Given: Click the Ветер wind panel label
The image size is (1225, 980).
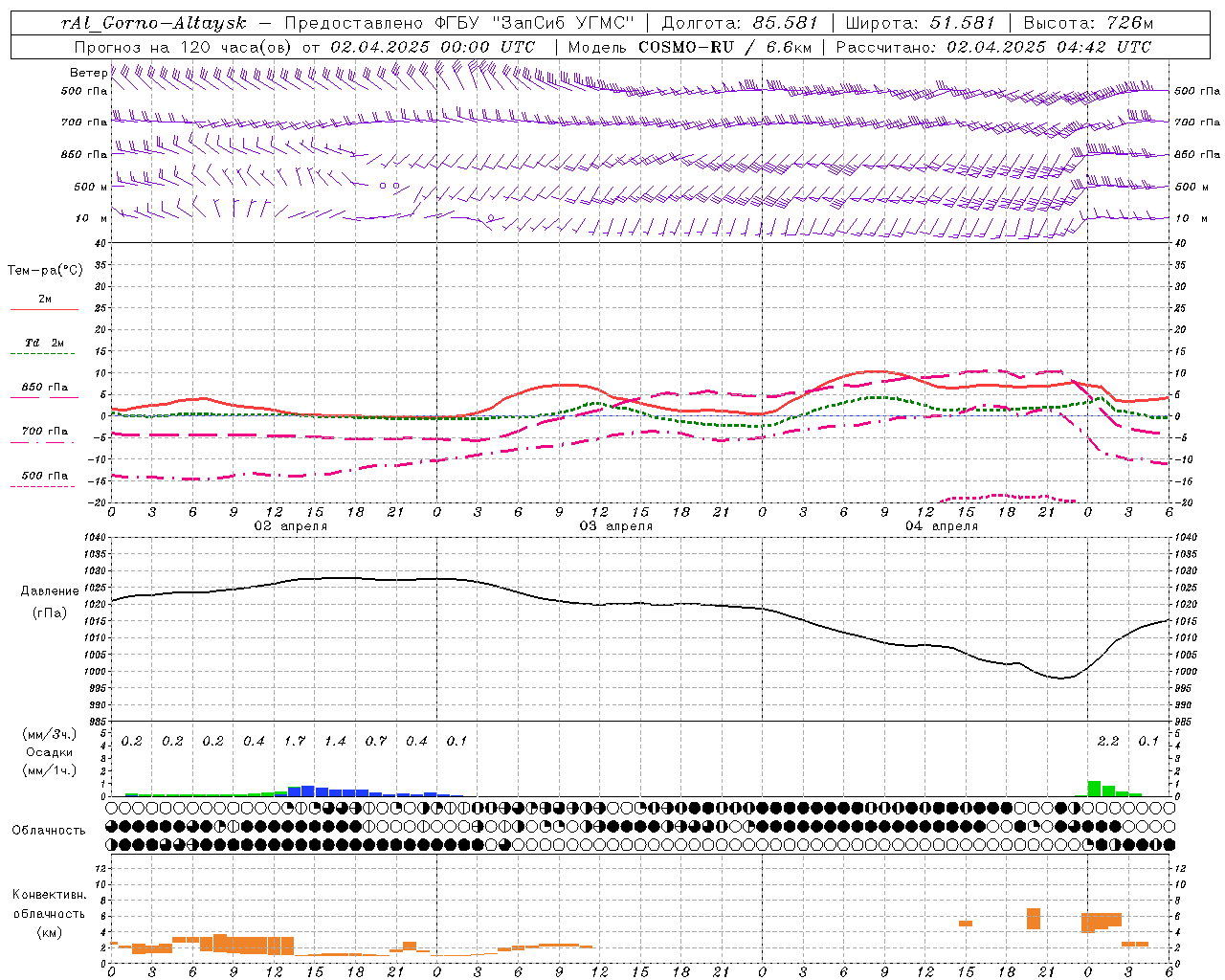Looking at the screenshot, I should [x=88, y=73].
